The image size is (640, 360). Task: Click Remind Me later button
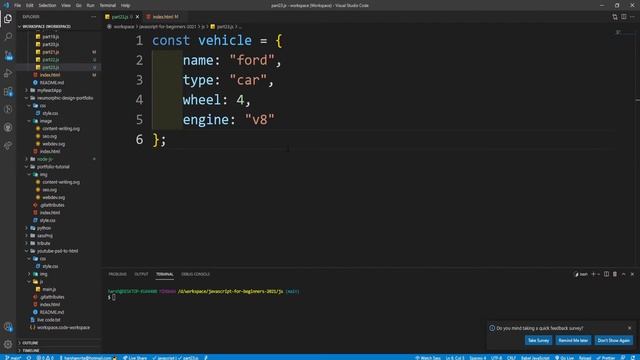coord(573,340)
